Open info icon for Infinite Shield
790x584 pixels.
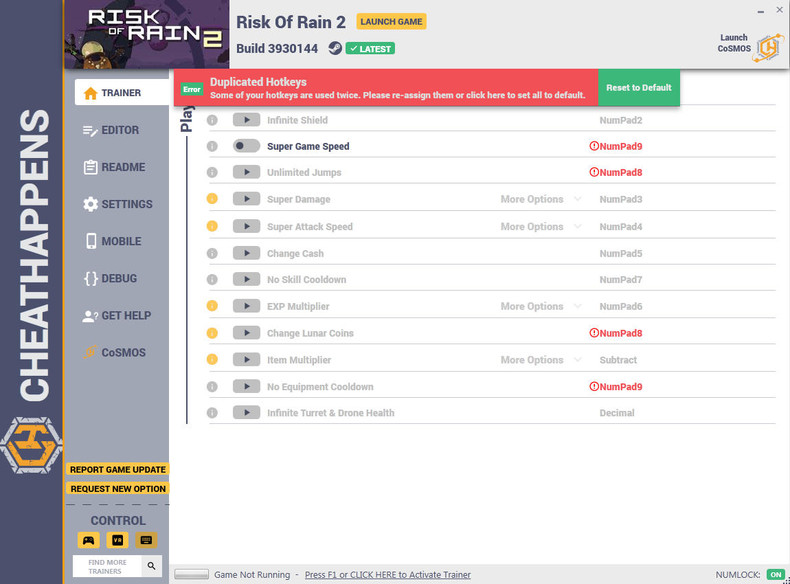[x=212, y=120]
